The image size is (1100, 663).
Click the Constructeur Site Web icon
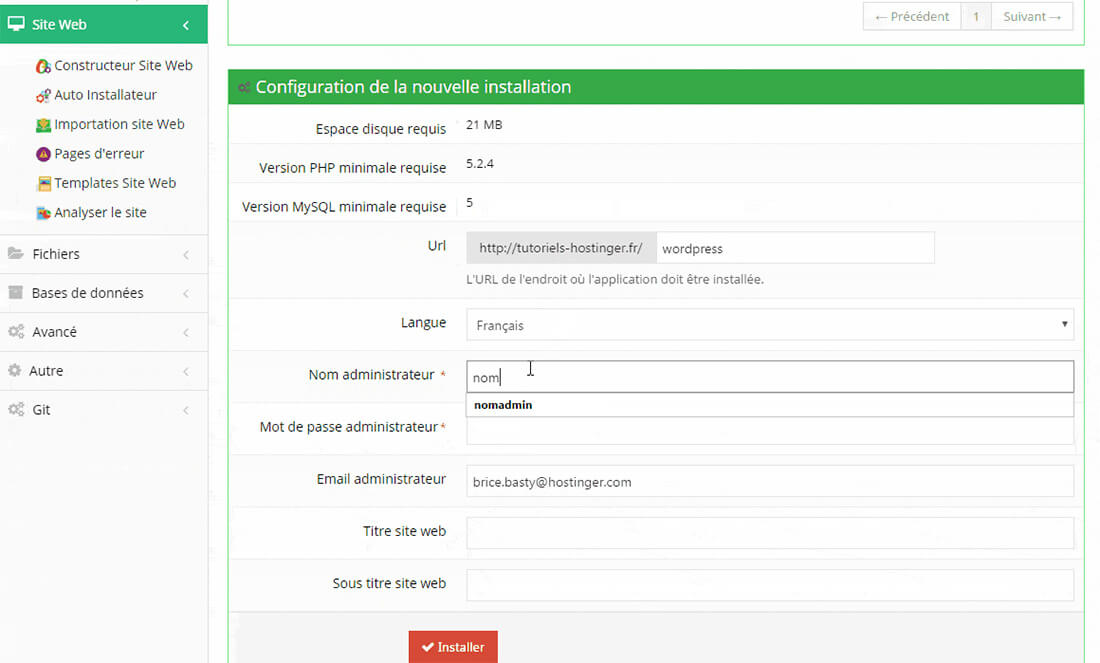(43, 66)
